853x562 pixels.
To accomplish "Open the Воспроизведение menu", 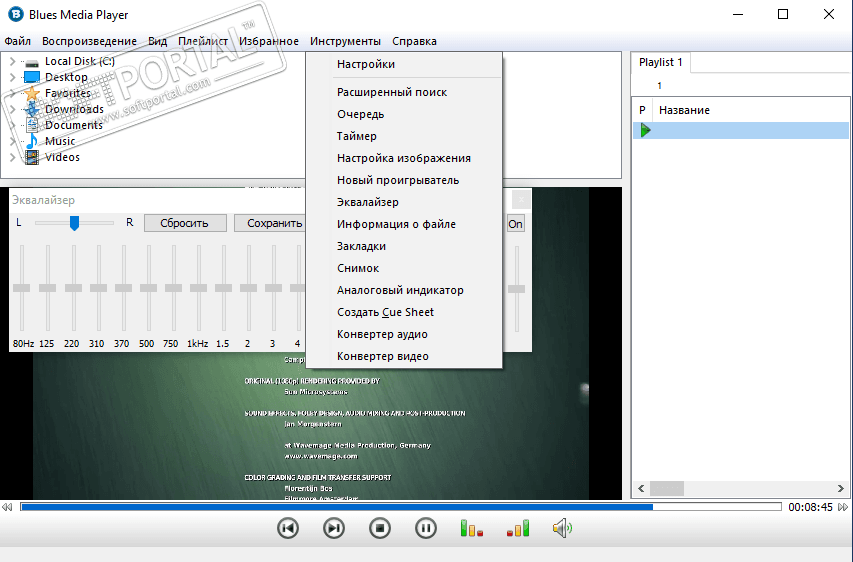I will pos(89,41).
